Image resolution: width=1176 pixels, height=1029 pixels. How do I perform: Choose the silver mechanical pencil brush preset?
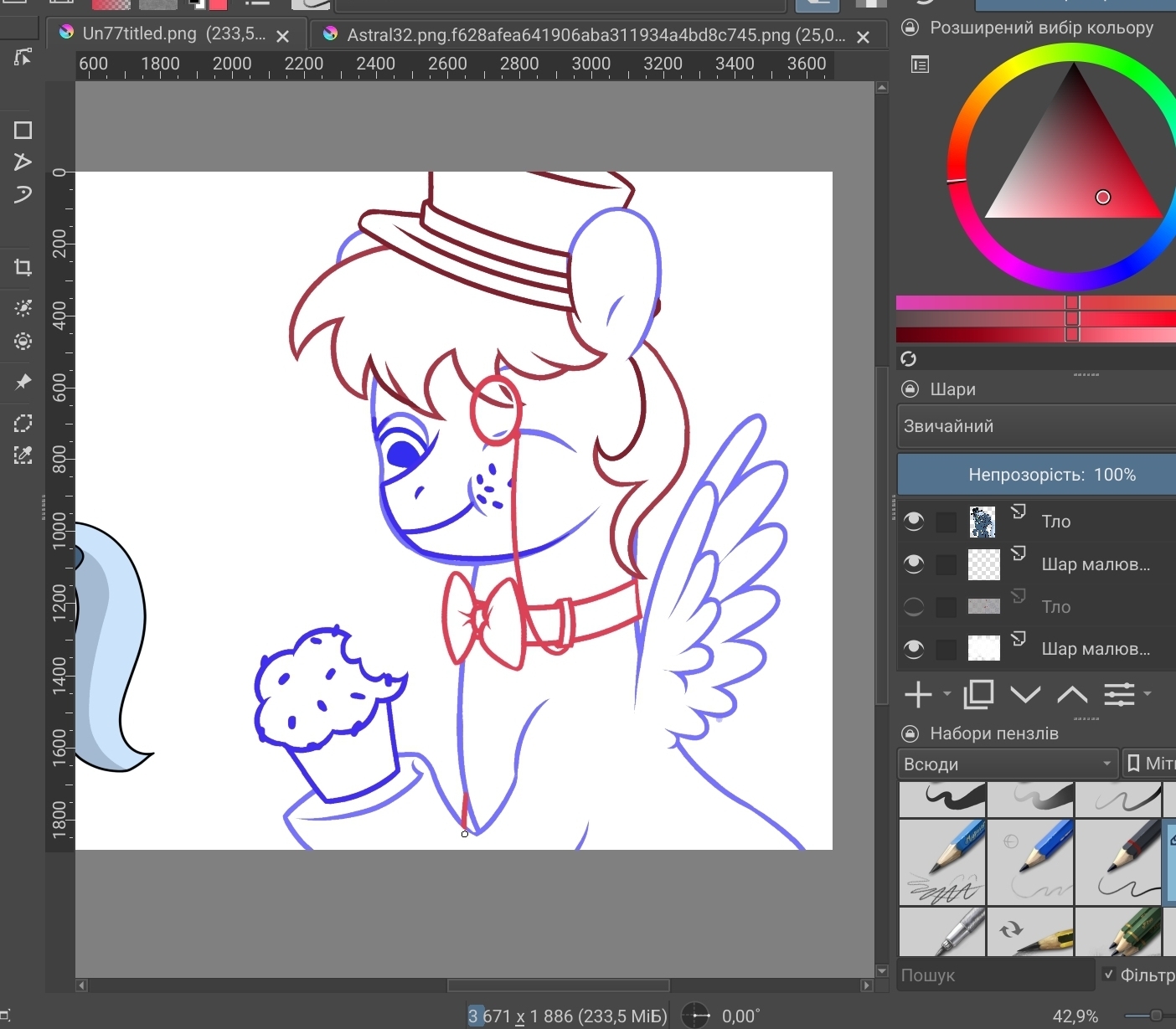click(x=943, y=932)
